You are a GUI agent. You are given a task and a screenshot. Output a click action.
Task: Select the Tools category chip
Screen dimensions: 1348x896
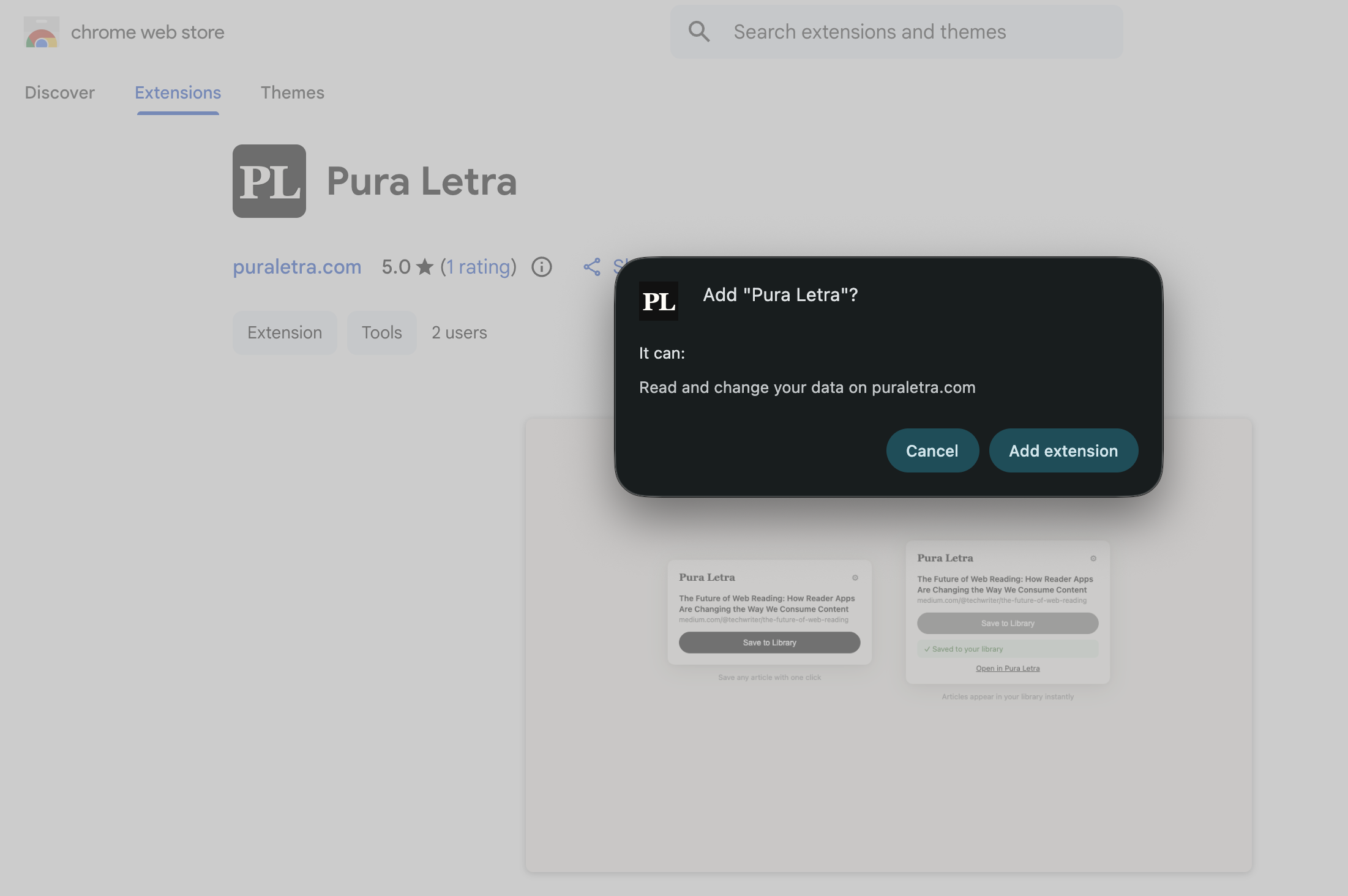[381, 332]
